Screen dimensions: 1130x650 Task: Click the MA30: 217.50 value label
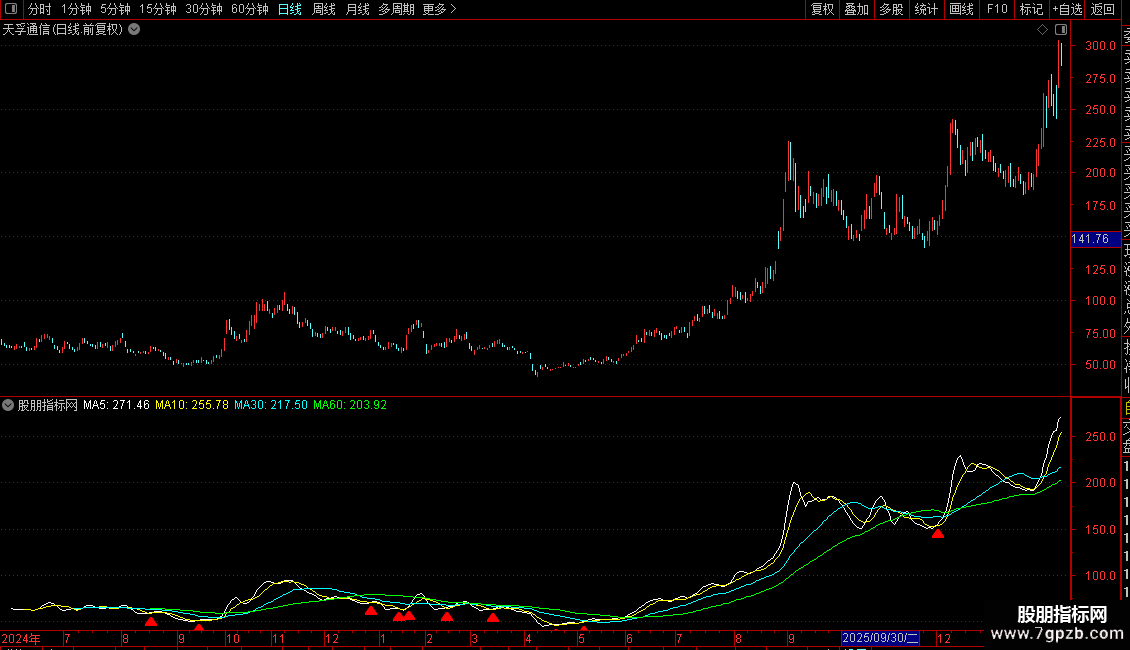[271, 405]
